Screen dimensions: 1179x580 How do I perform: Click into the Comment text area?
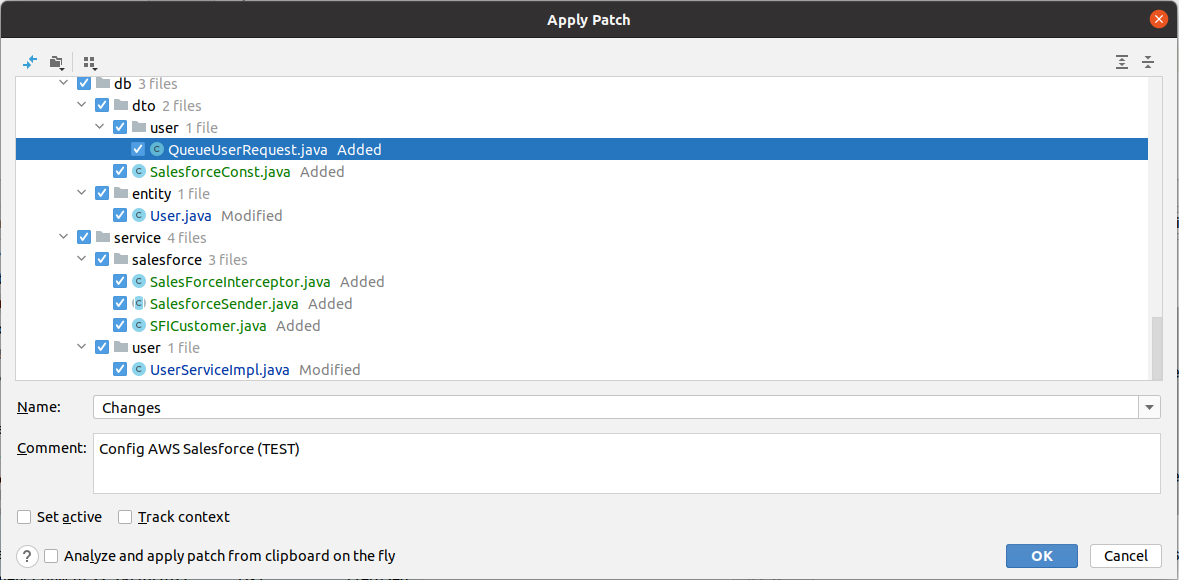pos(626,463)
